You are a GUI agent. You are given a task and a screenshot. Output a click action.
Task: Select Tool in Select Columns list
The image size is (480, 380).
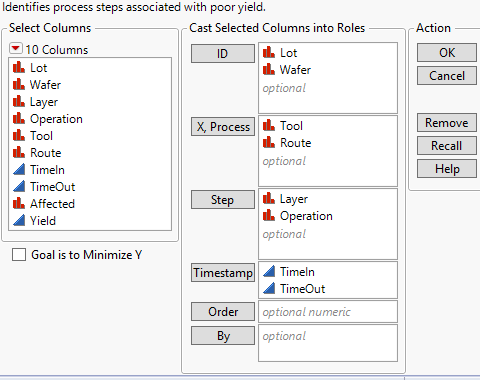[90, 136]
